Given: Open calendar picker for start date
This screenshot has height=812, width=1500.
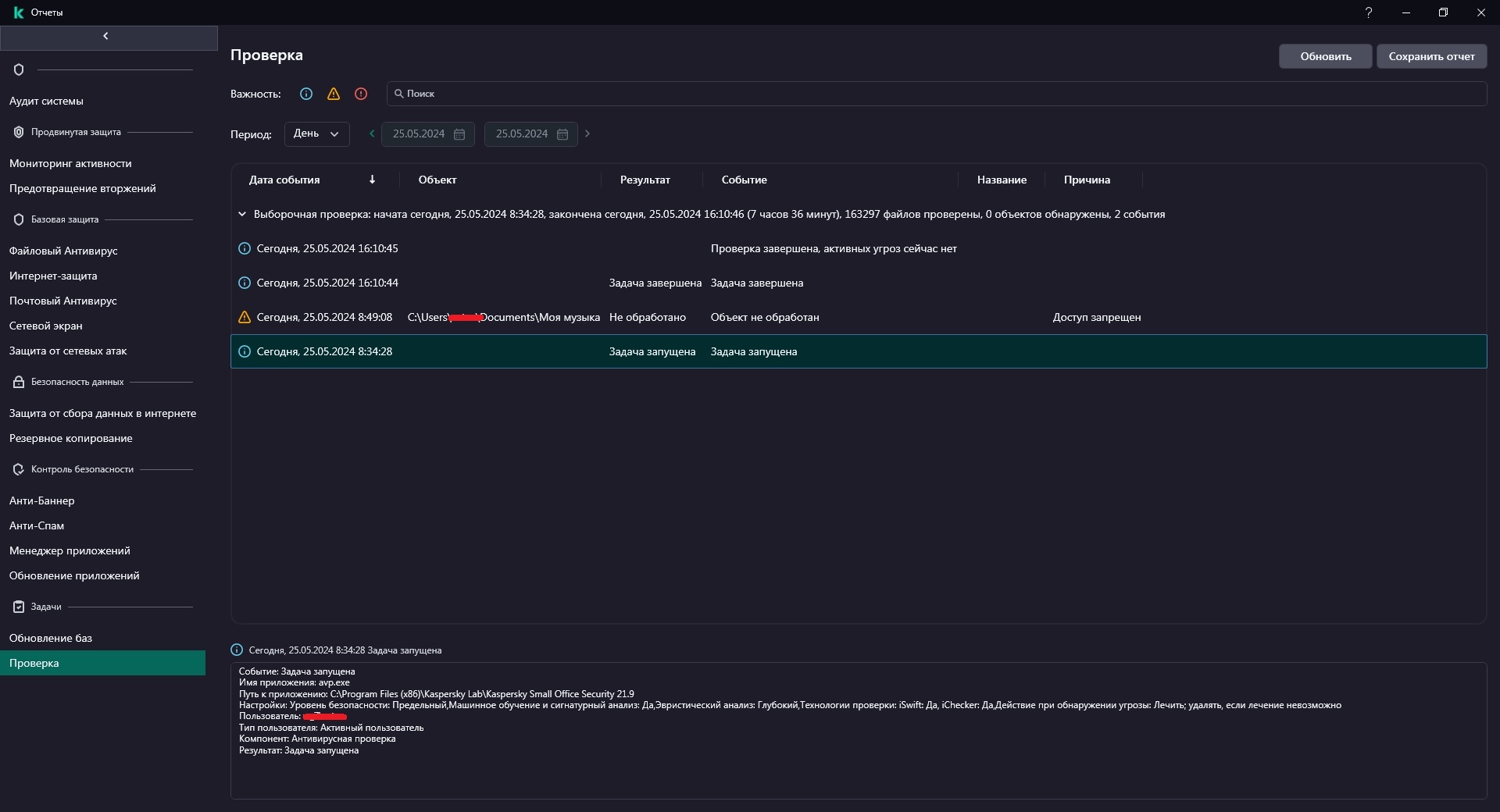Looking at the screenshot, I should [x=459, y=134].
